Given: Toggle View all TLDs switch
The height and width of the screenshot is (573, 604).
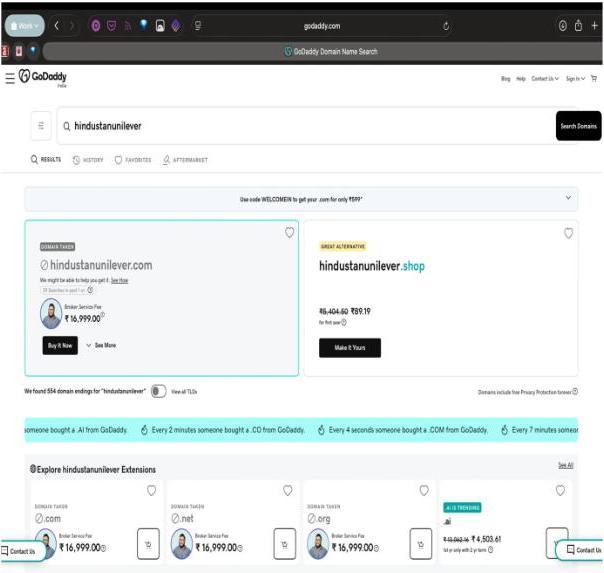Looking at the screenshot, I should [158, 391].
